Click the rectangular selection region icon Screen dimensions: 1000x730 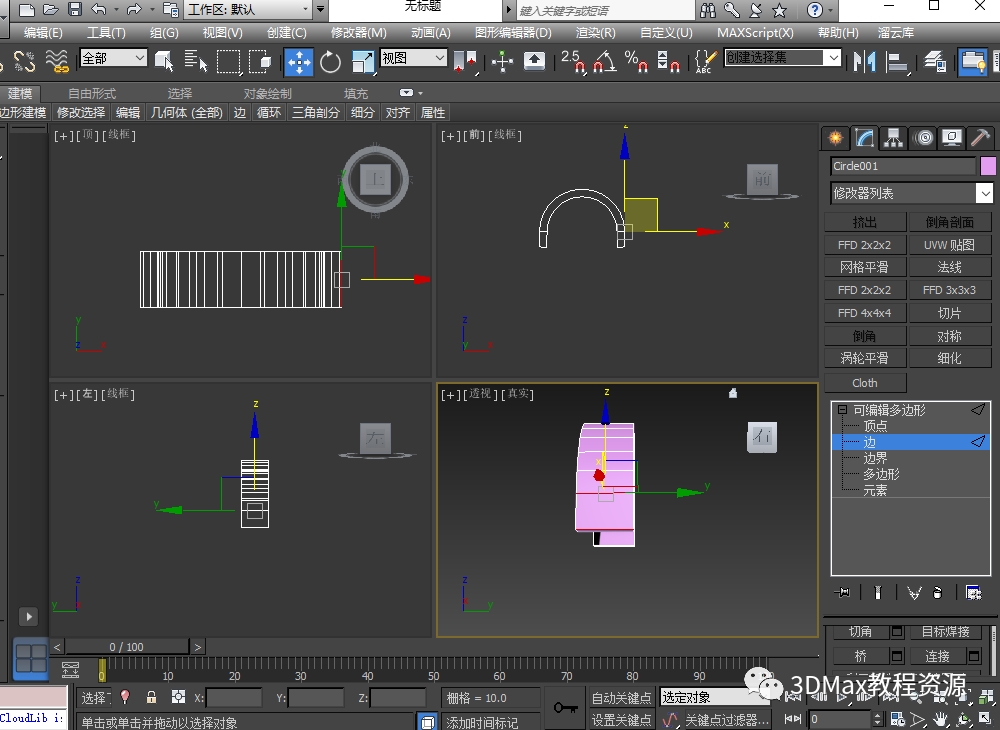(x=229, y=61)
